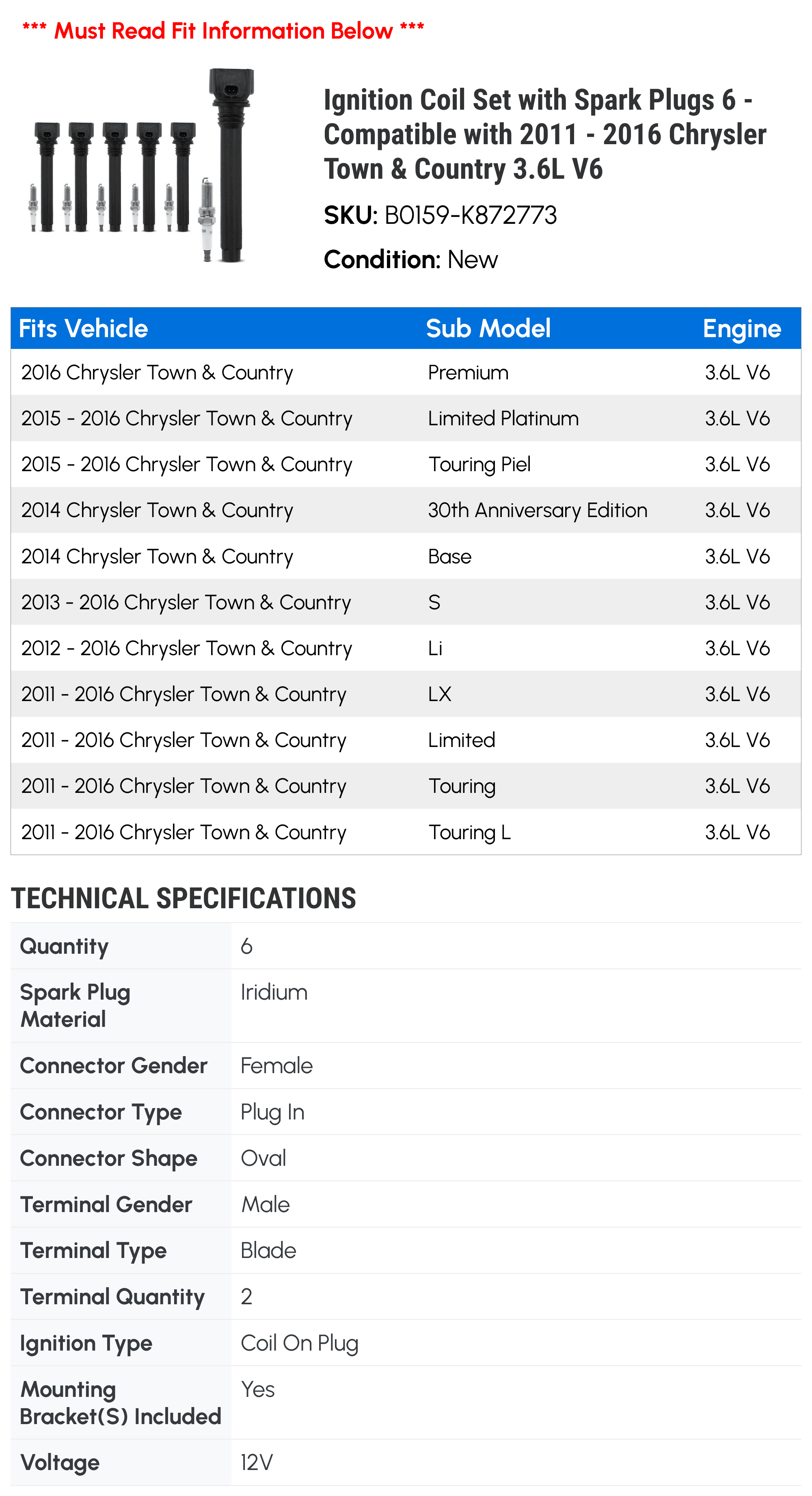Click the Fits Vehicle column header
Screen dimensions: 812x1496
tap(84, 329)
